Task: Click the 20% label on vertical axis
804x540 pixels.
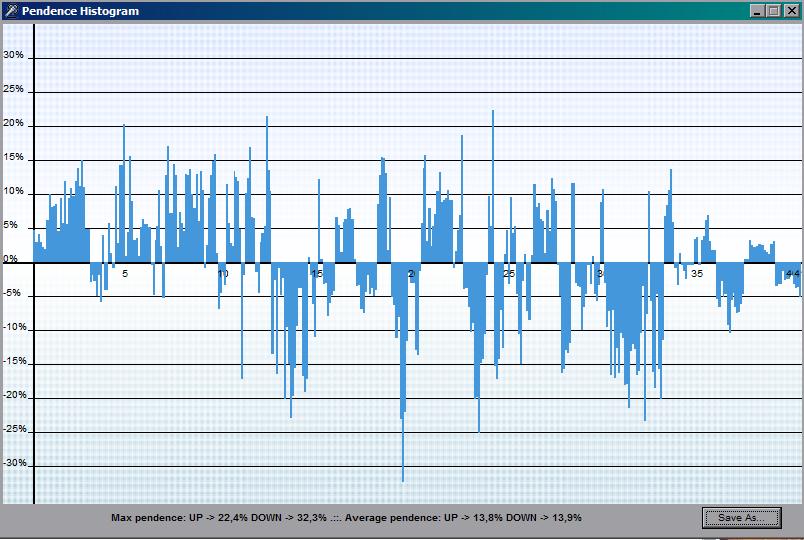Action: point(14,124)
